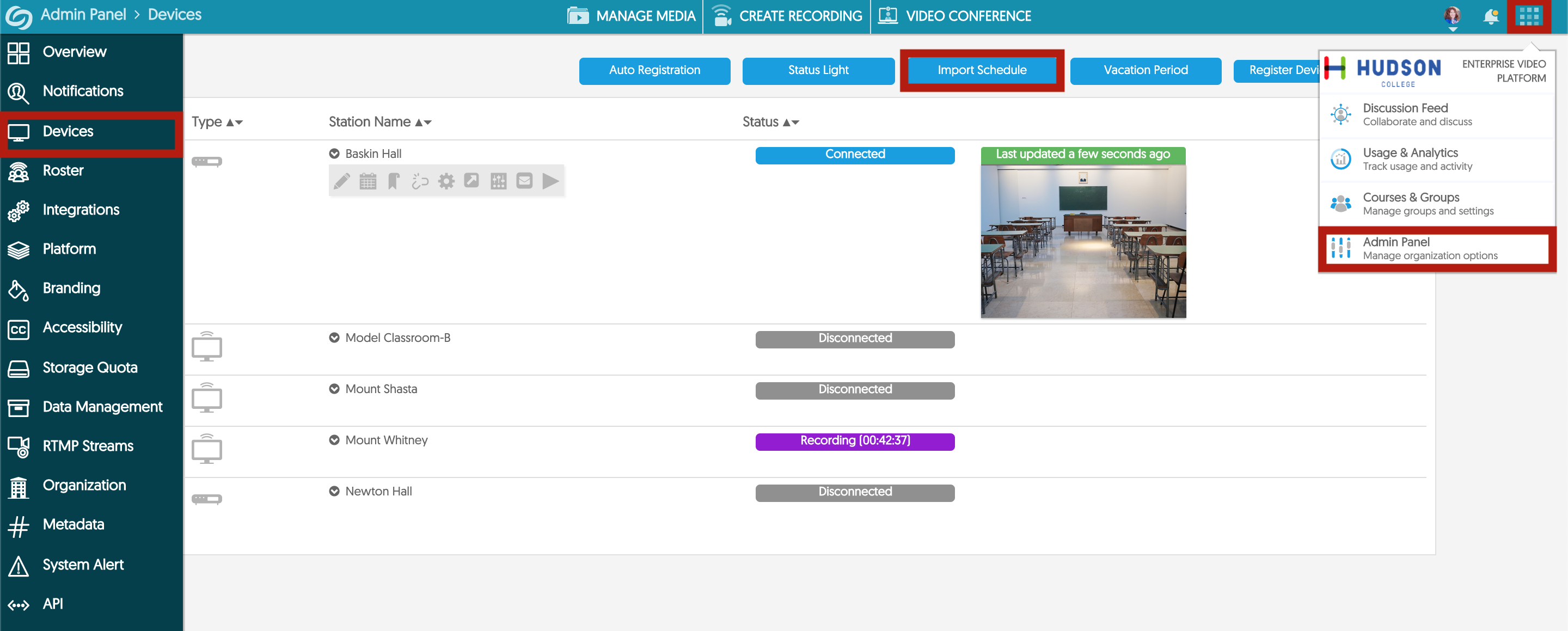Viewport: 1568px width, 631px height.
Task: Collapse the Baskin Hall device details
Action: coord(333,154)
